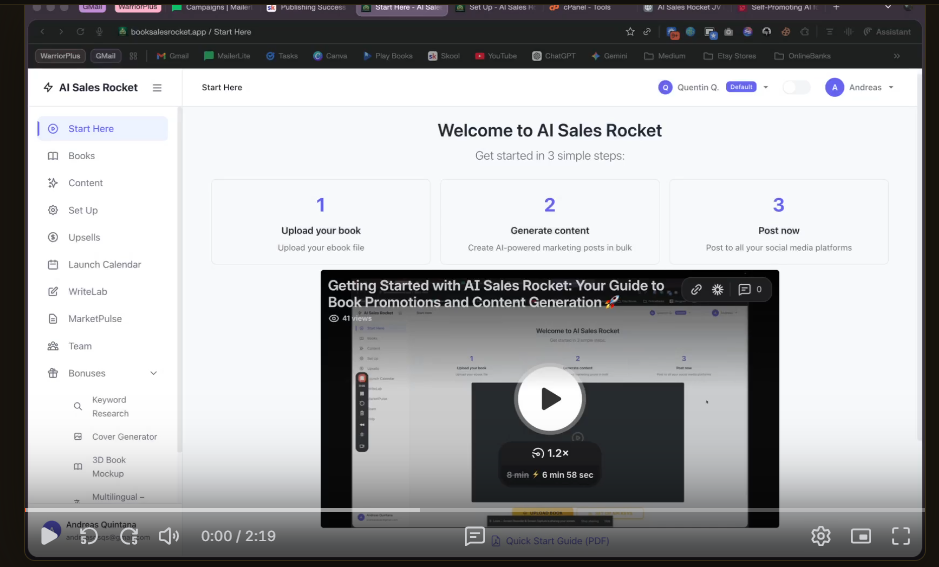Viewport: 939px width, 567px height.
Task: Click the video progress bar to seek
Action: point(474,510)
